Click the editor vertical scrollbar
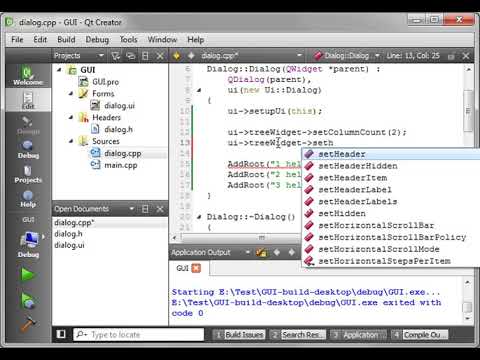The image size is (480, 360). pos(468,110)
